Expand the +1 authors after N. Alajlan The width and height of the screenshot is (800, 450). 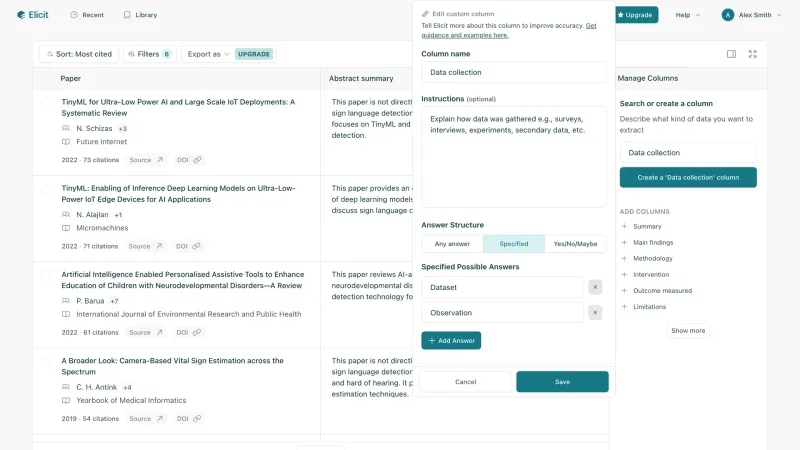coord(118,215)
